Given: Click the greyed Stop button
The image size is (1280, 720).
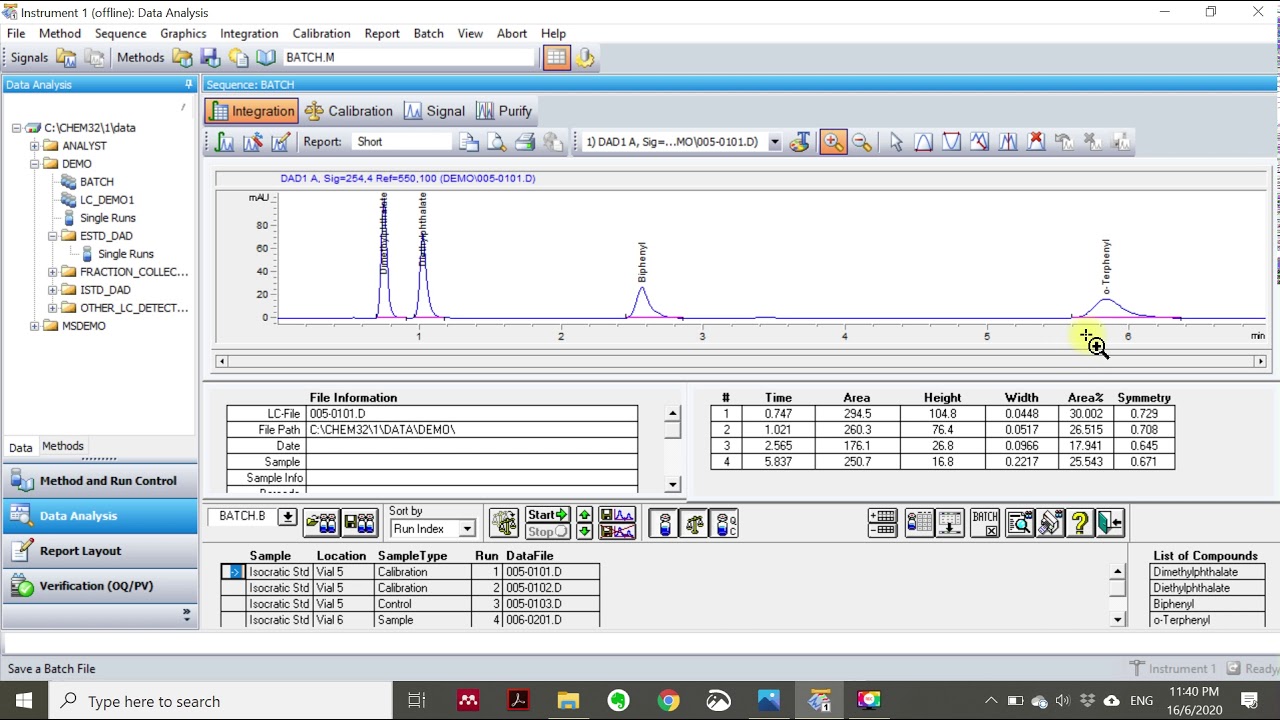Looking at the screenshot, I should 548,531.
